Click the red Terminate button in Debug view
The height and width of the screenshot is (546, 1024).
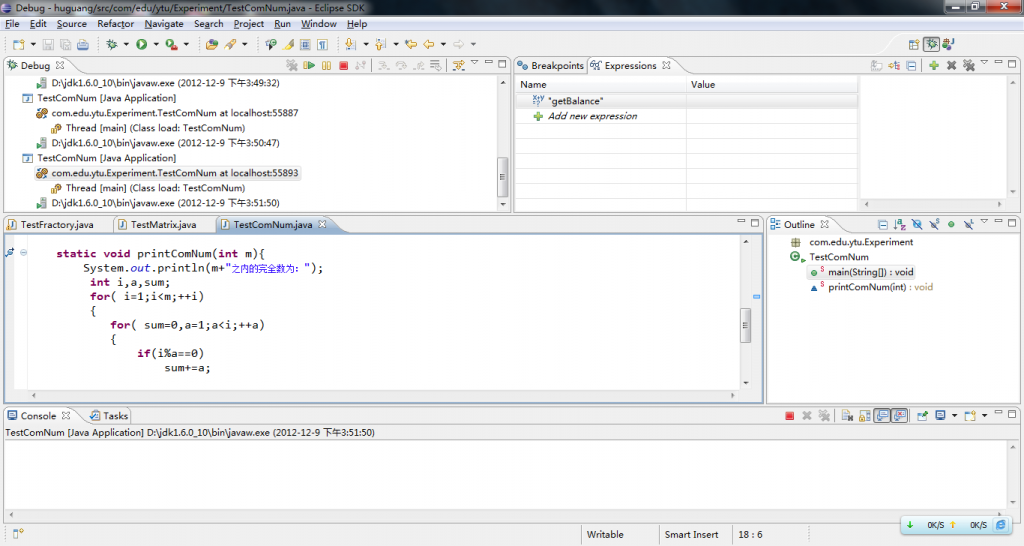click(x=343, y=66)
